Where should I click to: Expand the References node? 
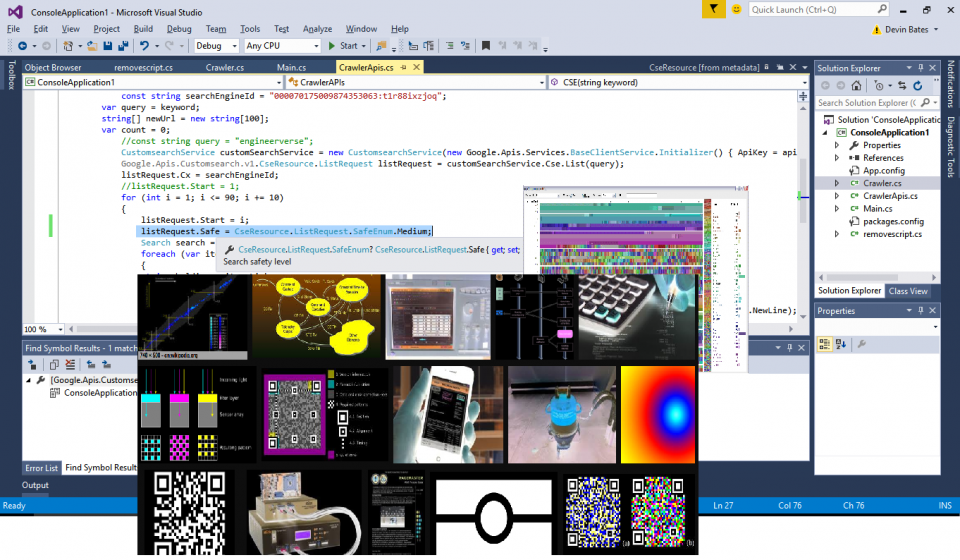click(837, 158)
